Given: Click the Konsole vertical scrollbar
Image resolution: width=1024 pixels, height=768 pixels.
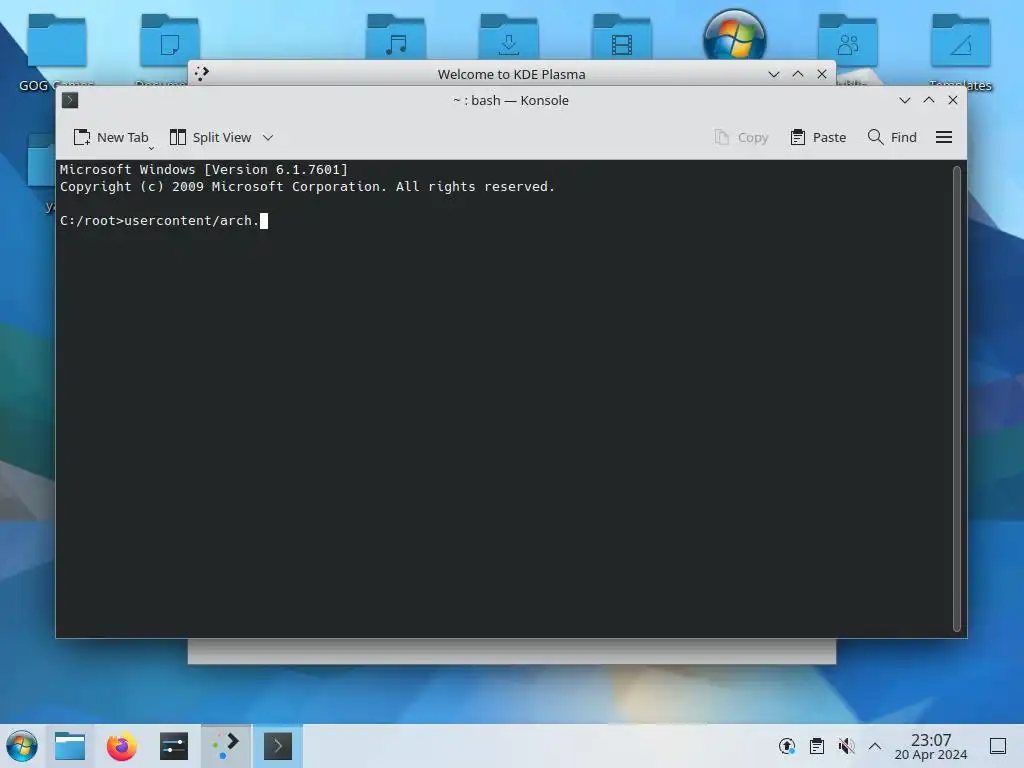Looking at the screenshot, I should (957, 398).
